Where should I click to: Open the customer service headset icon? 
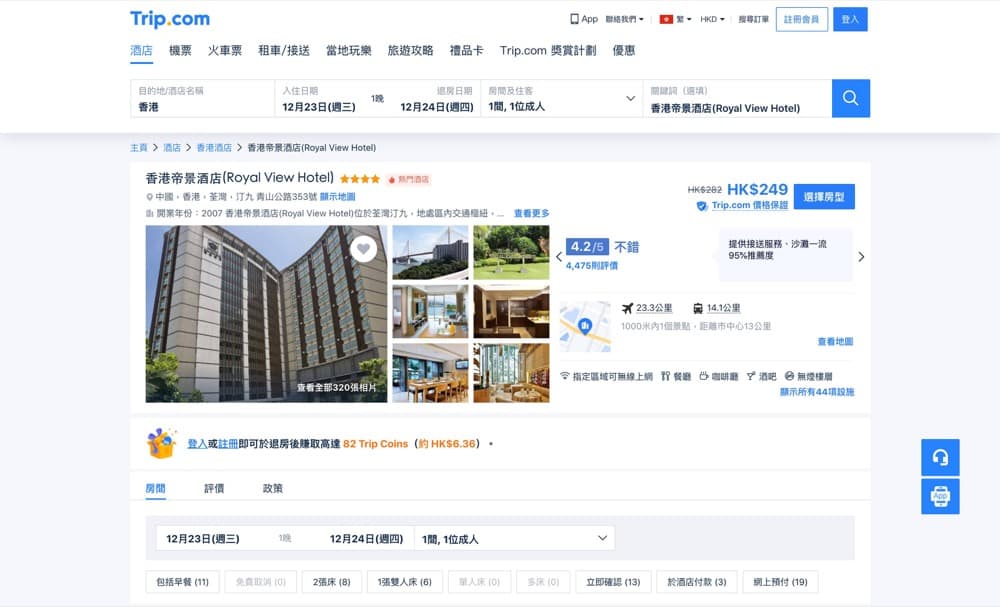[x=940, y=457]
